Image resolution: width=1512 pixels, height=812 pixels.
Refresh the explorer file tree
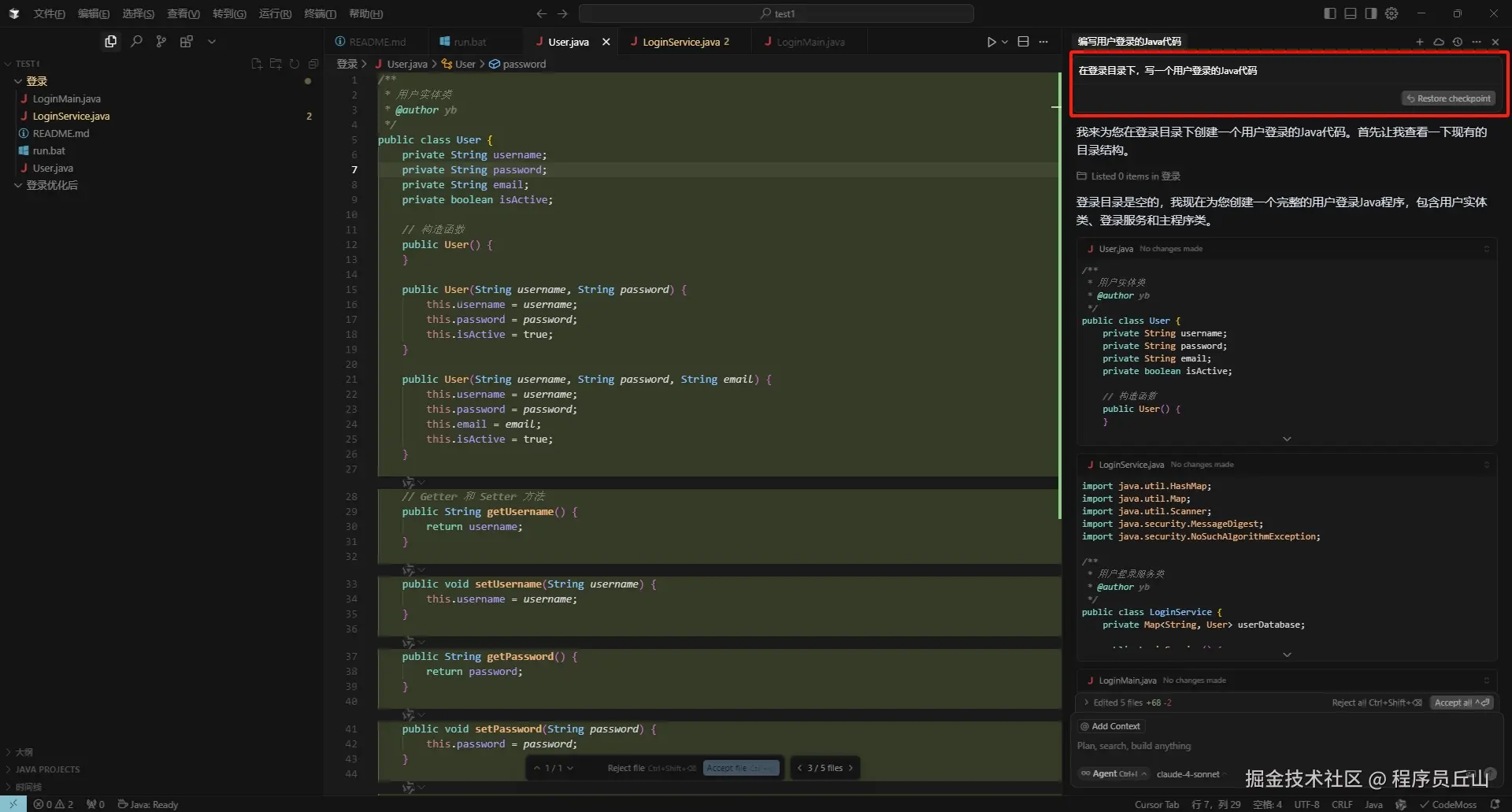coord(295,64)
